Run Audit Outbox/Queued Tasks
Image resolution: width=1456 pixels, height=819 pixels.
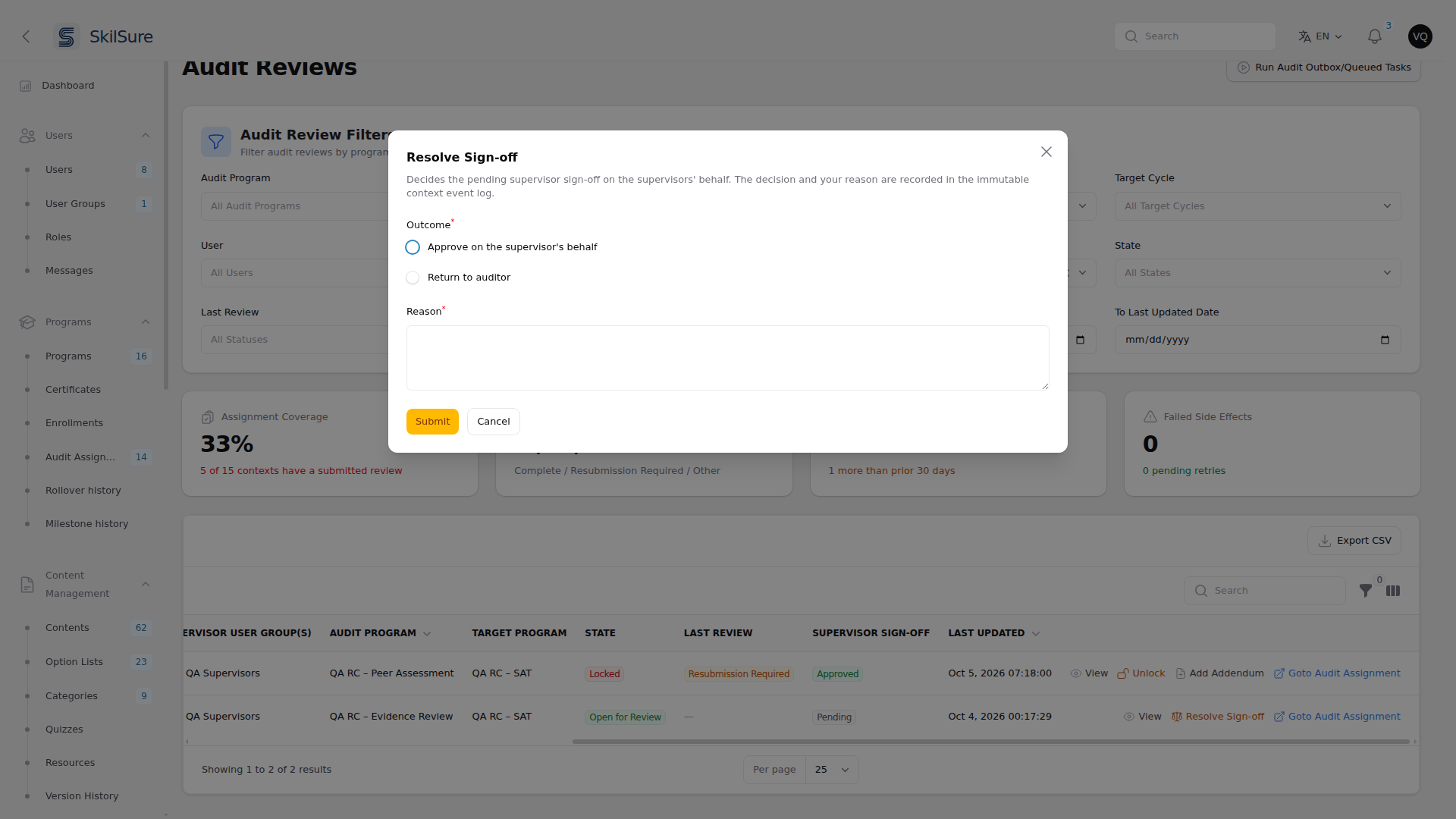tap(1323, 68)
